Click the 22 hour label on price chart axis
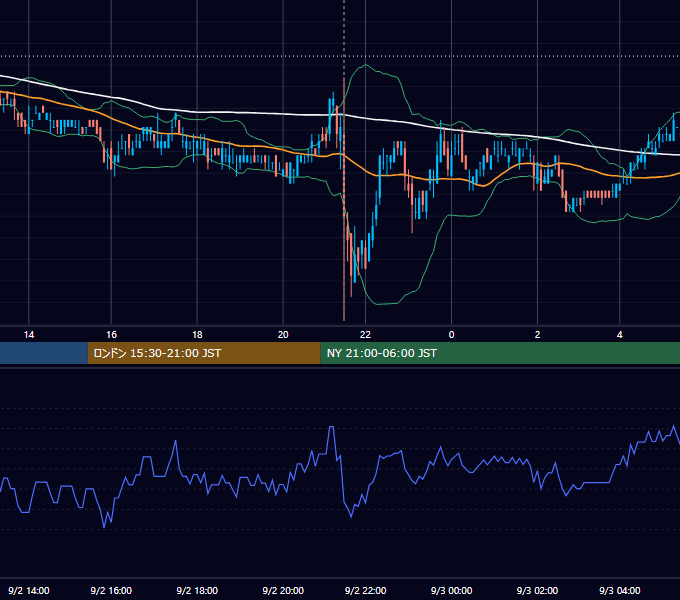This screenshot has height=600, width=680. [x=366, y=335]
